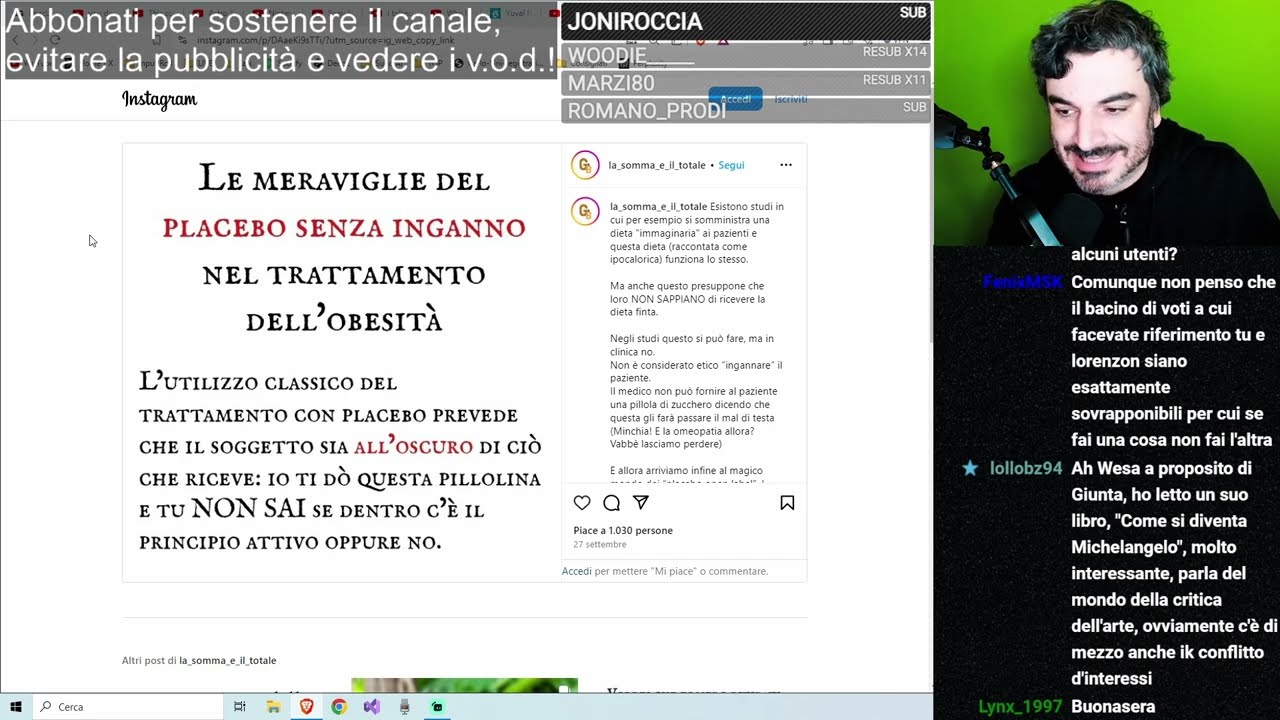Click the ROMANO_PRODI sub alert
This screenshot has height=720, width=1280.
tap(746, 110)
